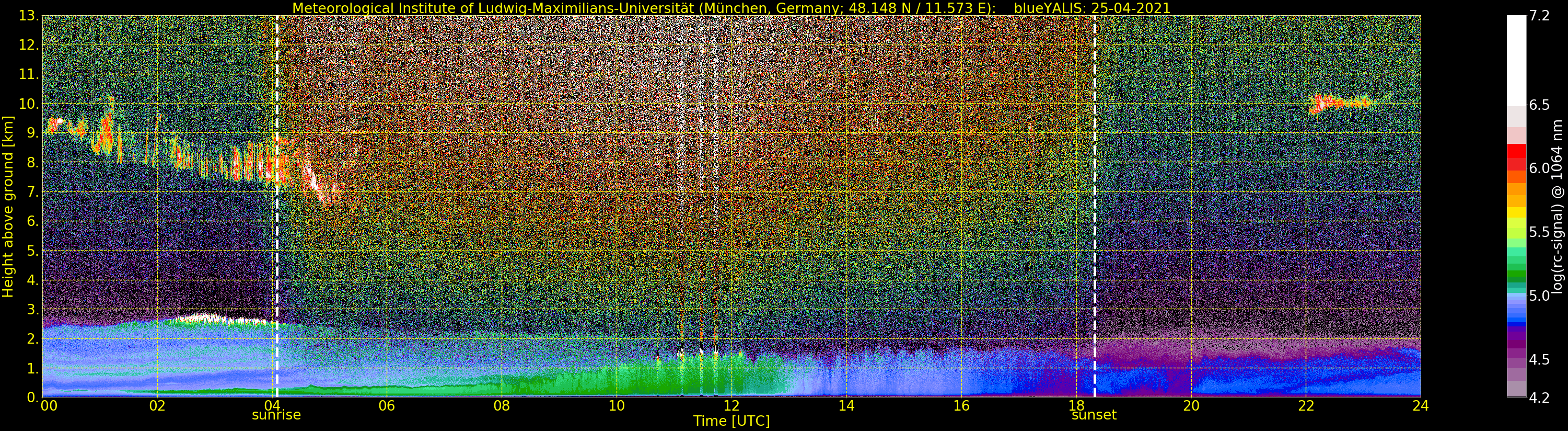Click the height axis tick label 8.
1568x431 pixels.
pos(33,163)
